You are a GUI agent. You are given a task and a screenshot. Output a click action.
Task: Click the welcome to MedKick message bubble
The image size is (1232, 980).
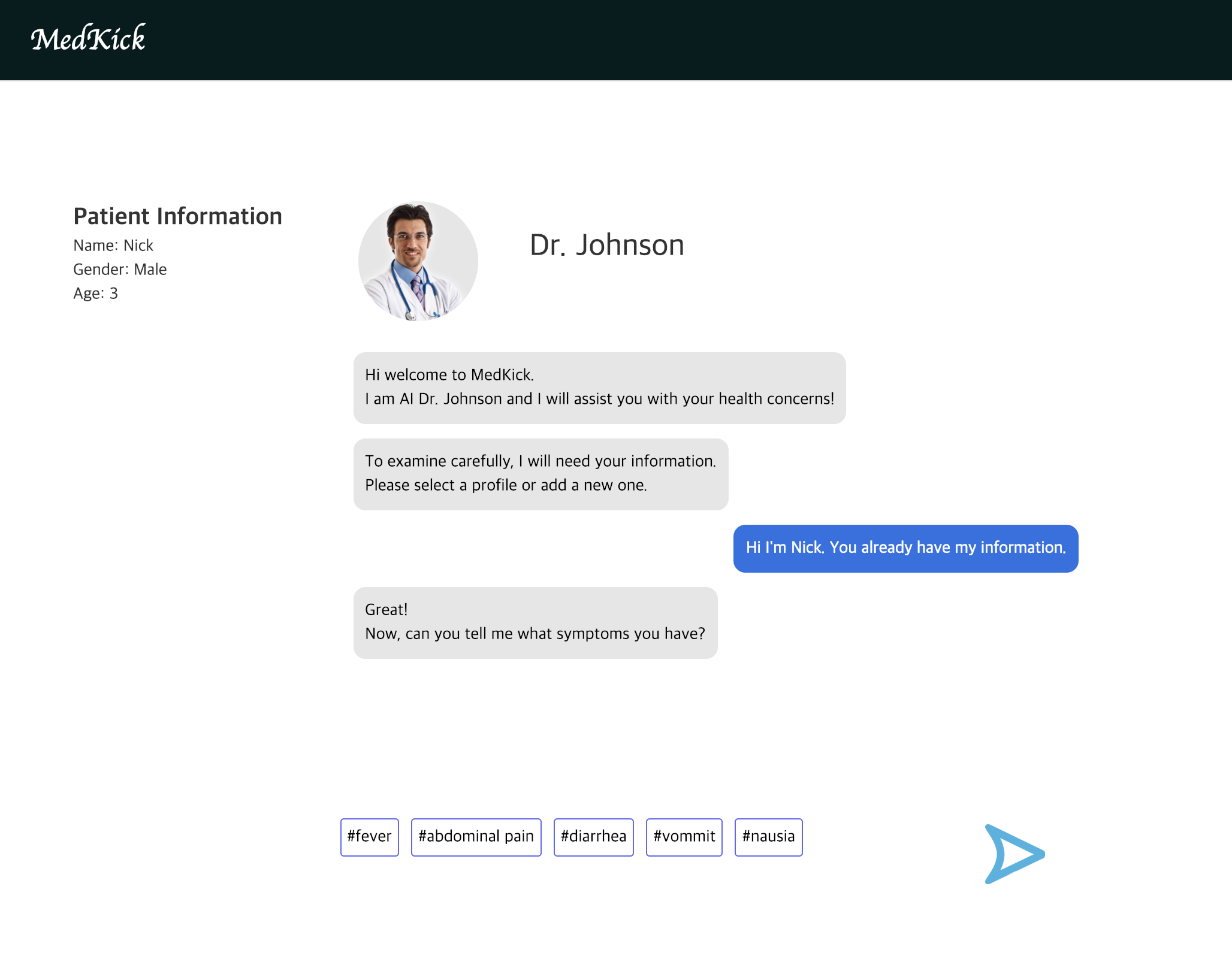(599, 388)
